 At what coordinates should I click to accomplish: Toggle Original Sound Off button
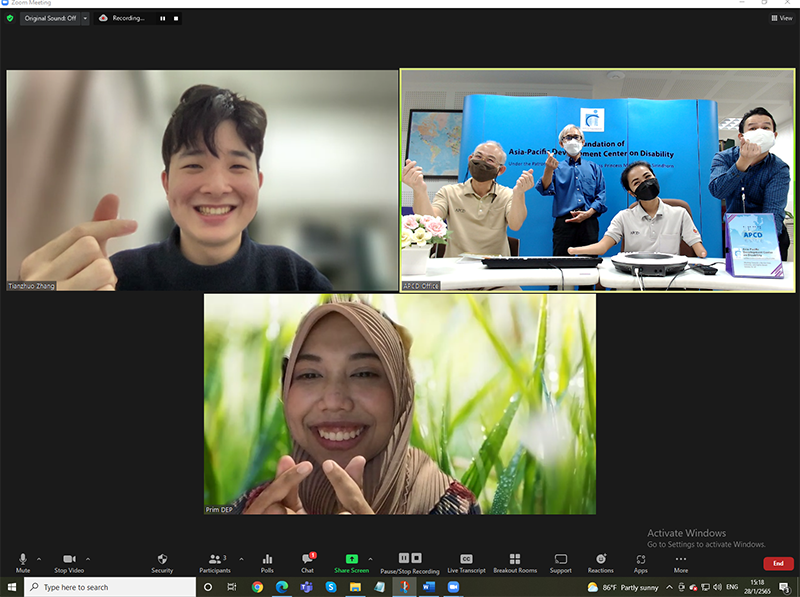pyautogui.click(x=50, y=18)
